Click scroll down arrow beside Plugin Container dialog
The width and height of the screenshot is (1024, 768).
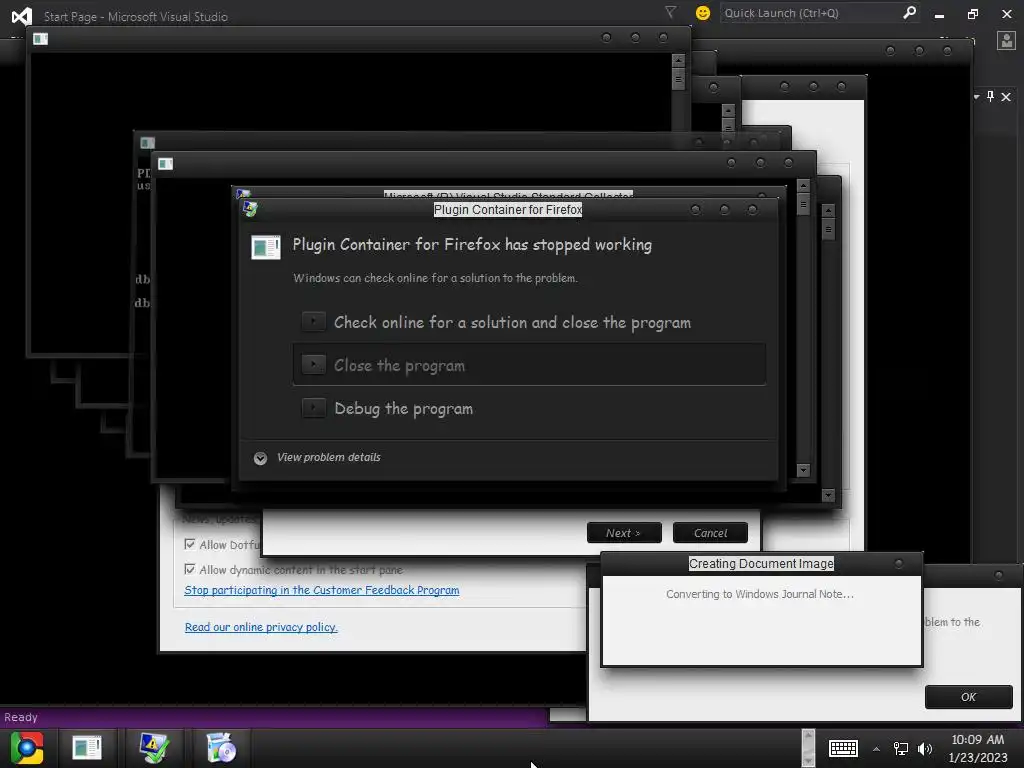[803, 470]
